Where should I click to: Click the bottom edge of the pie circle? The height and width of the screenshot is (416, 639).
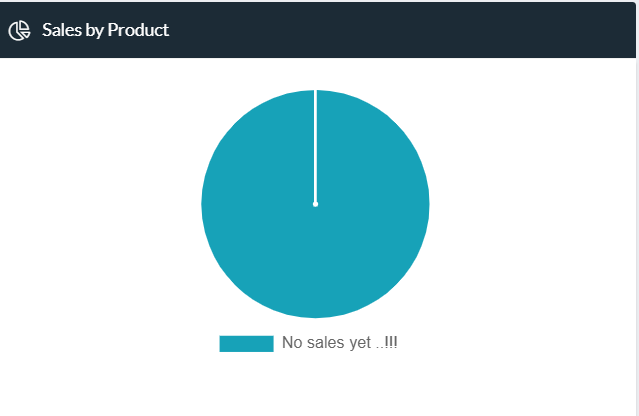click(315, 316)
